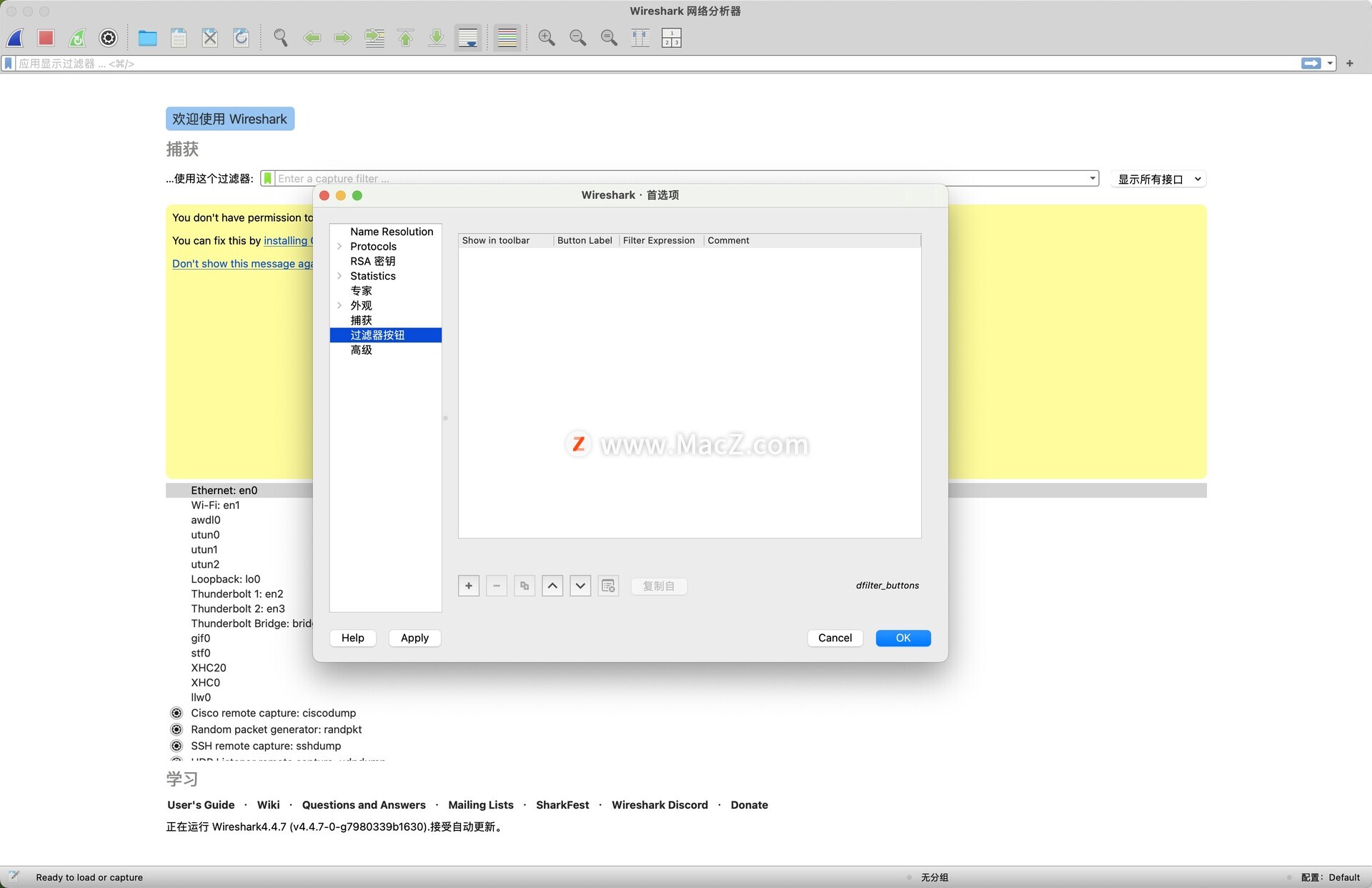The width and height of the screenshot is (1372, 888).
Task: Restart current capture icon
Action: (77, 38)
